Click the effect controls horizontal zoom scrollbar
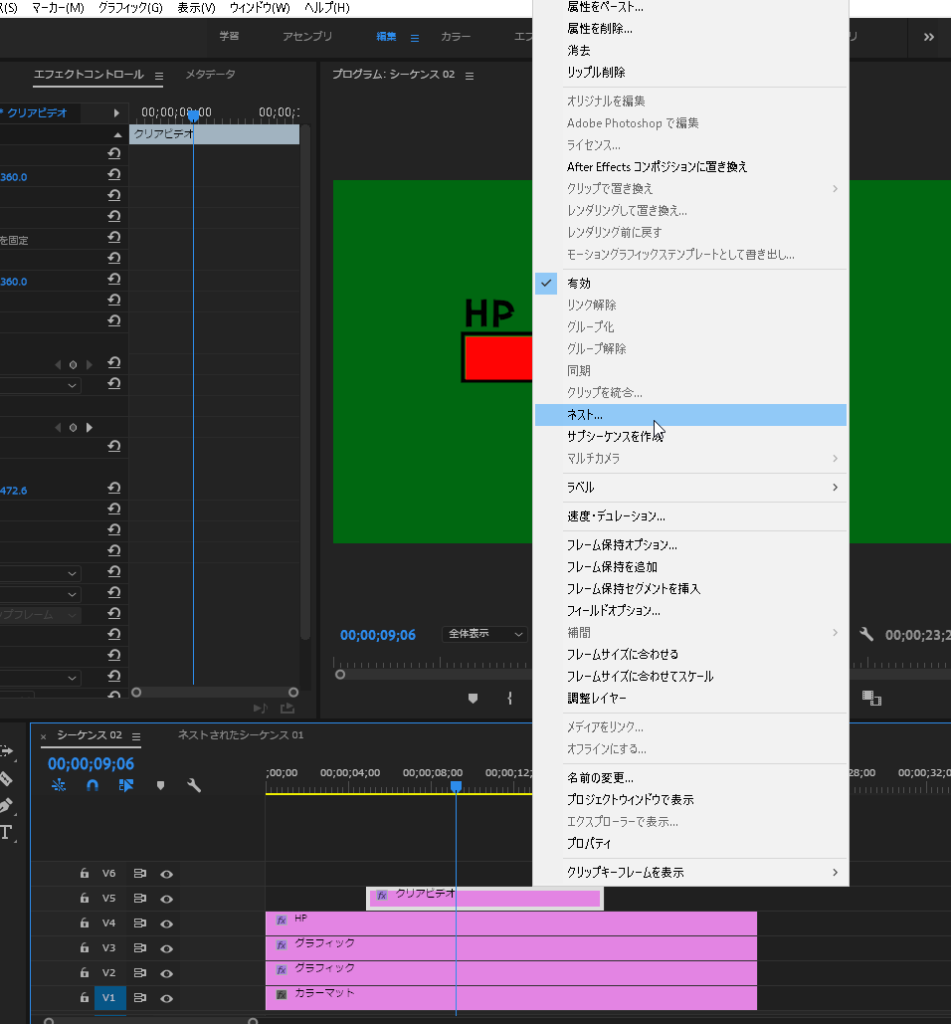This screenshot has height=1024, width=951. 215,692
